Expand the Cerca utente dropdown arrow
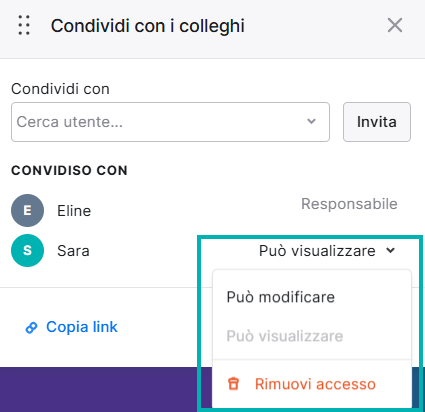This screenshot has height=412, width=425. pyautogui.click(x=311, y=121)
